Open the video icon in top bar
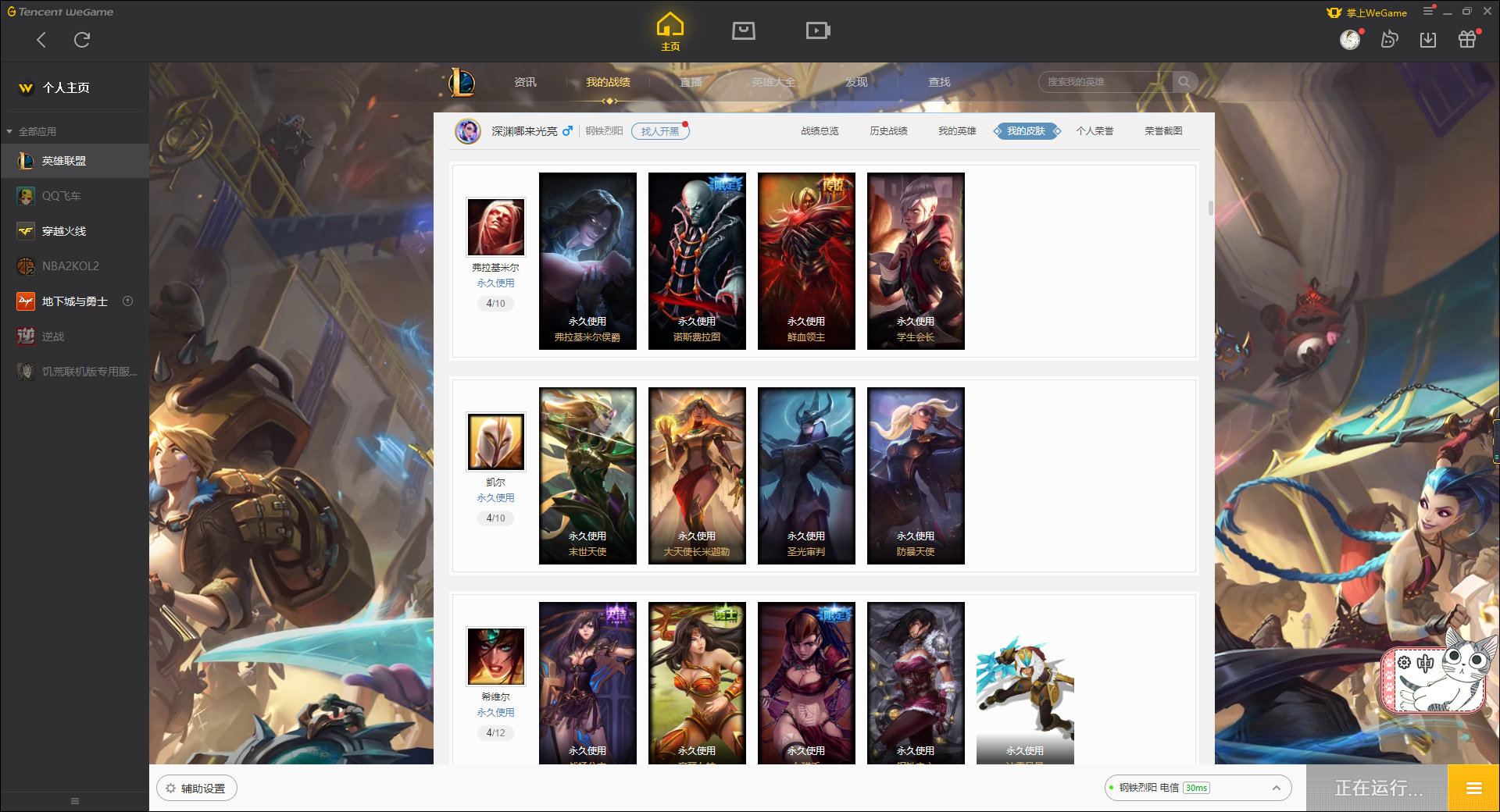Viewport: 1500px width, 812px height. click(818, 30)
